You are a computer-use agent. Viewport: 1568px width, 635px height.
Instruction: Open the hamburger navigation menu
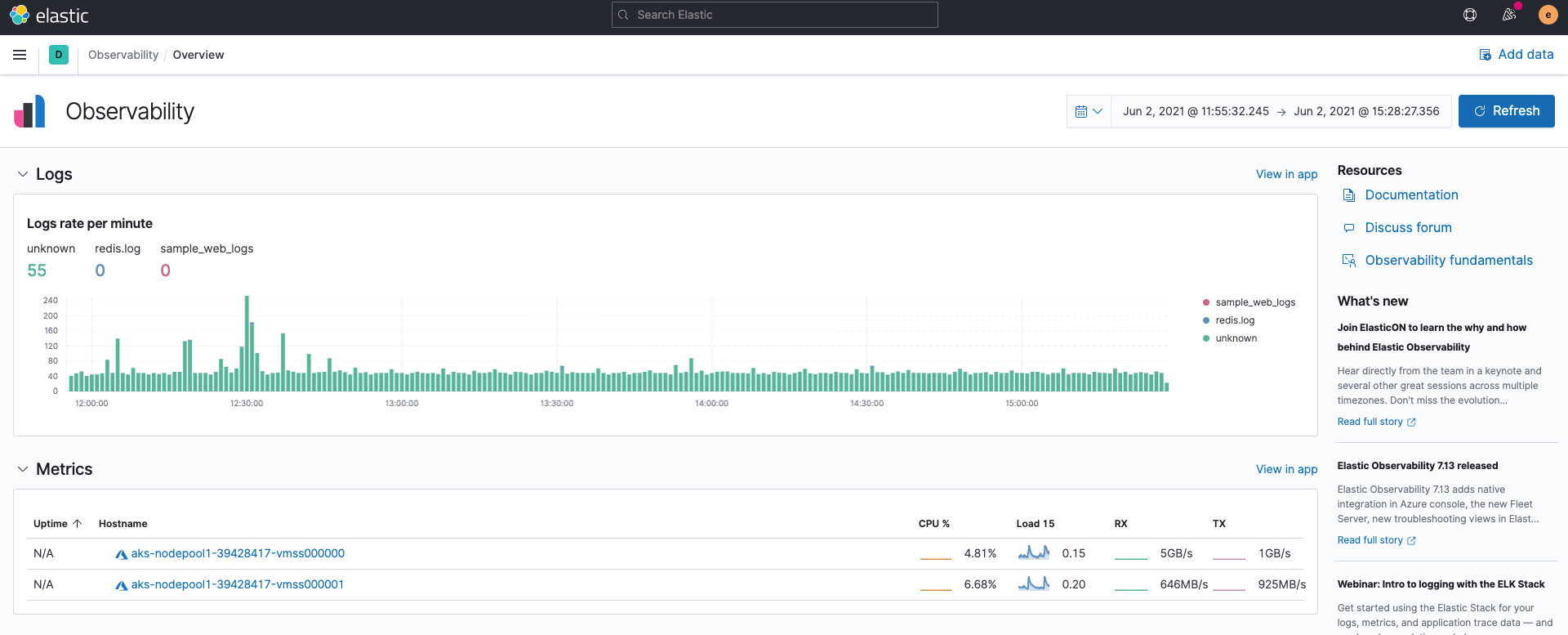(x=20, y=55)
